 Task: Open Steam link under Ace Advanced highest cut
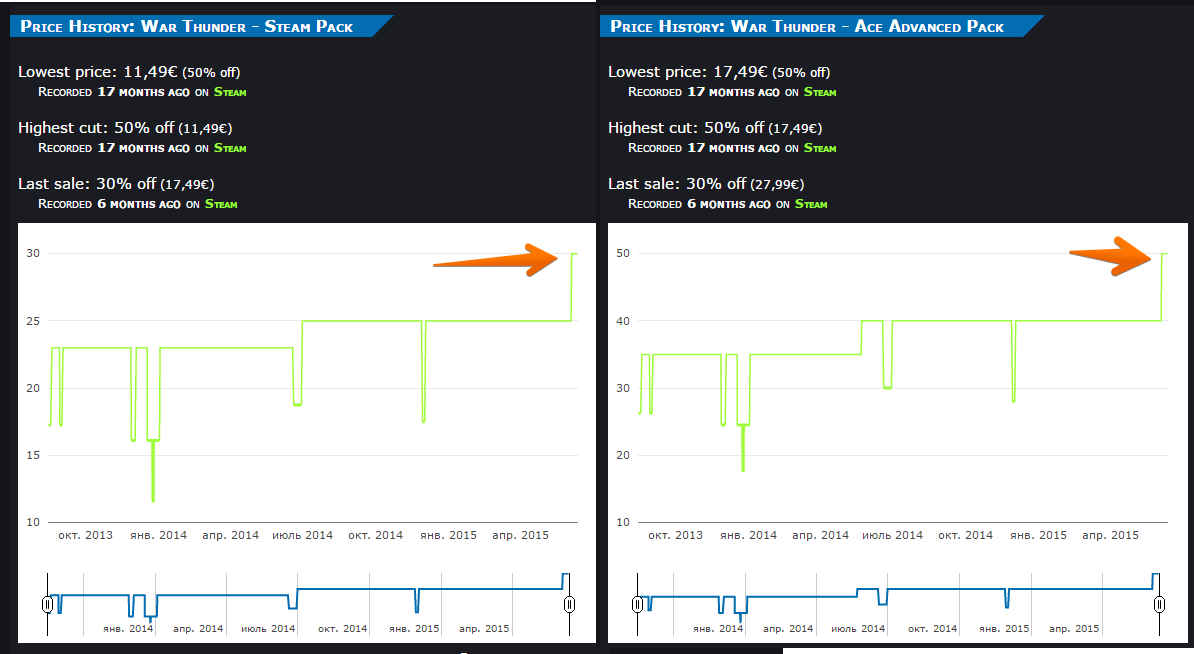tap(820, 148)
